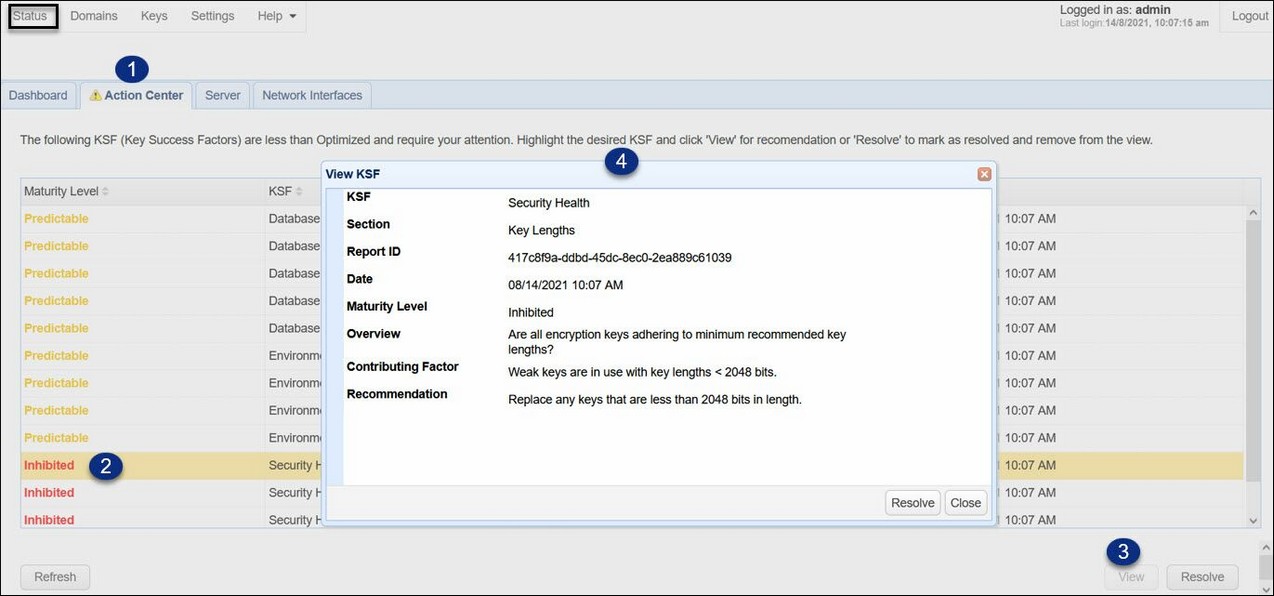Click the View KSF dialog title
The width and height of the screenshot is (1274, 596).
point(353,174)
